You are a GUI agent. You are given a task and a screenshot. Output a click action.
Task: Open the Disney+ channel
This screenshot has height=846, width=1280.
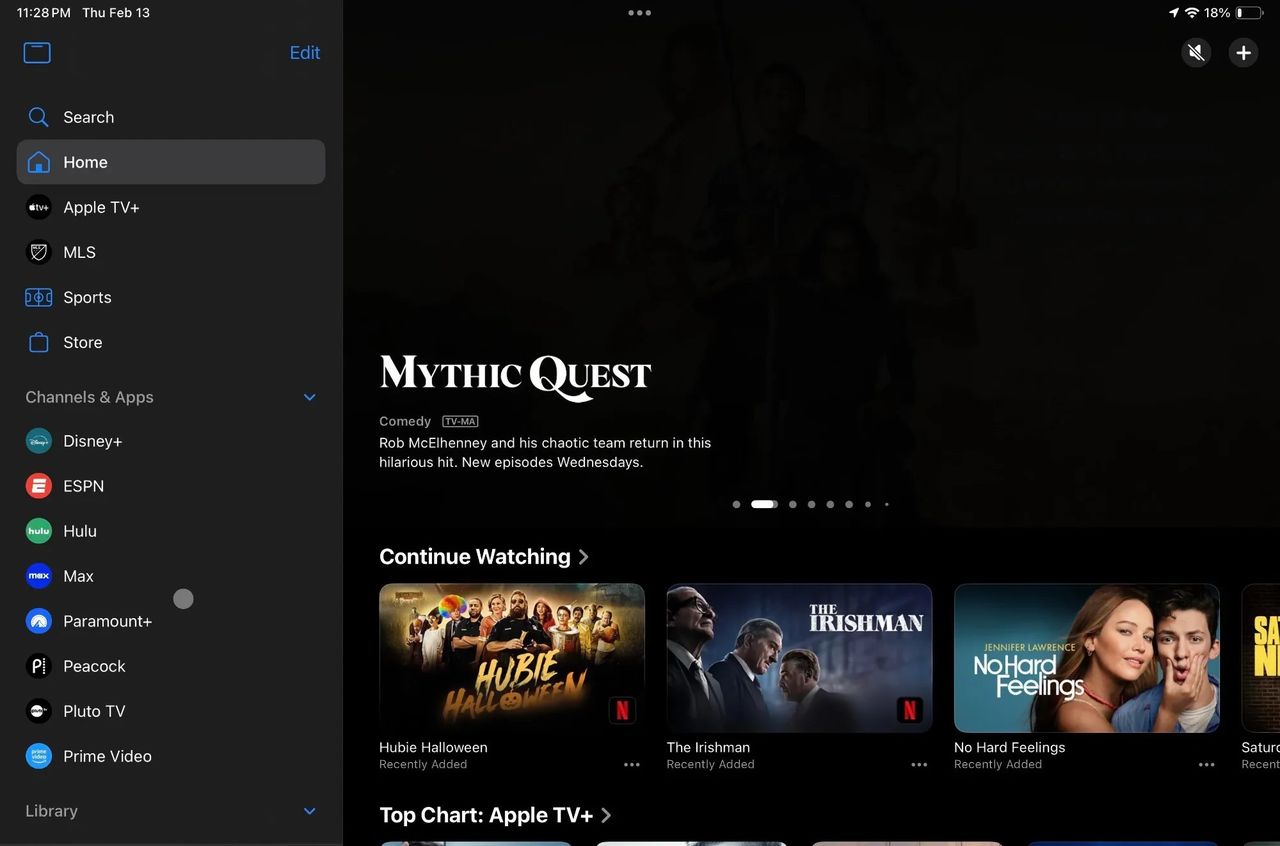(x=93, y=441)
